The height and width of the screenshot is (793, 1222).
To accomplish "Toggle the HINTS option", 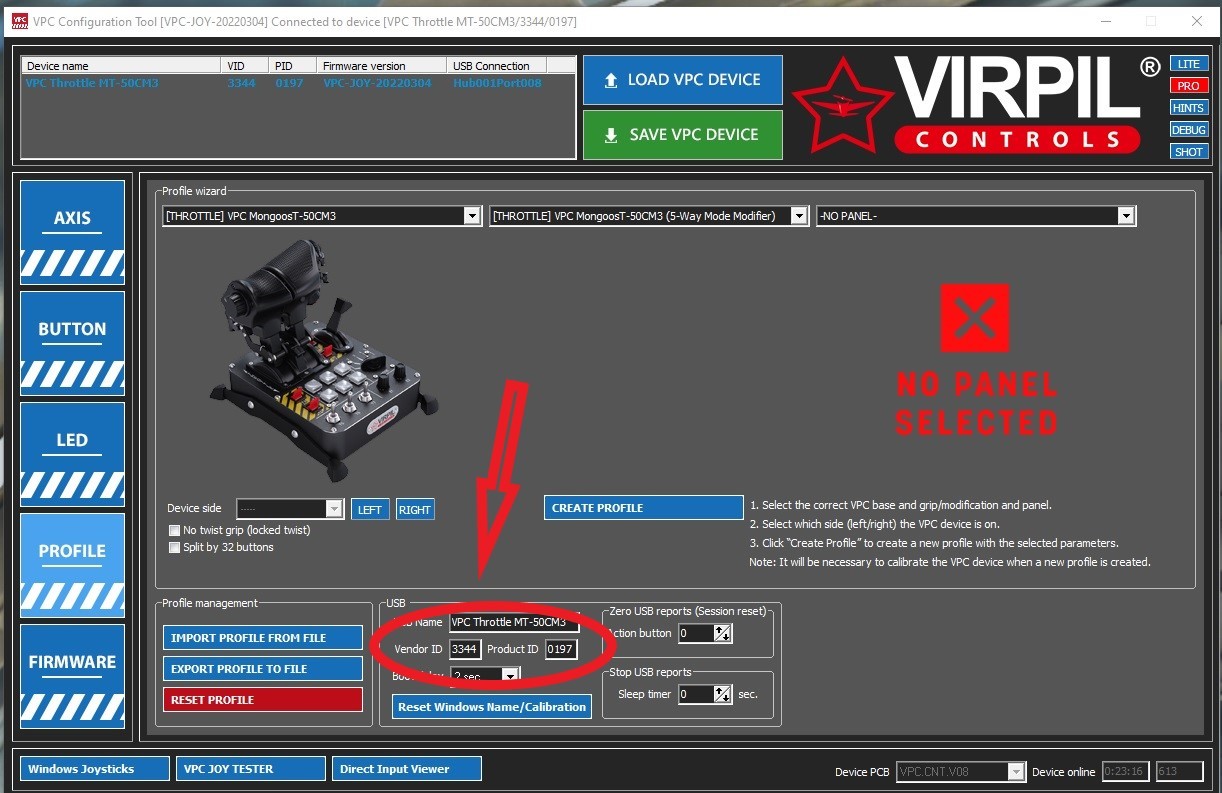I will click(x=1188, y=108).
